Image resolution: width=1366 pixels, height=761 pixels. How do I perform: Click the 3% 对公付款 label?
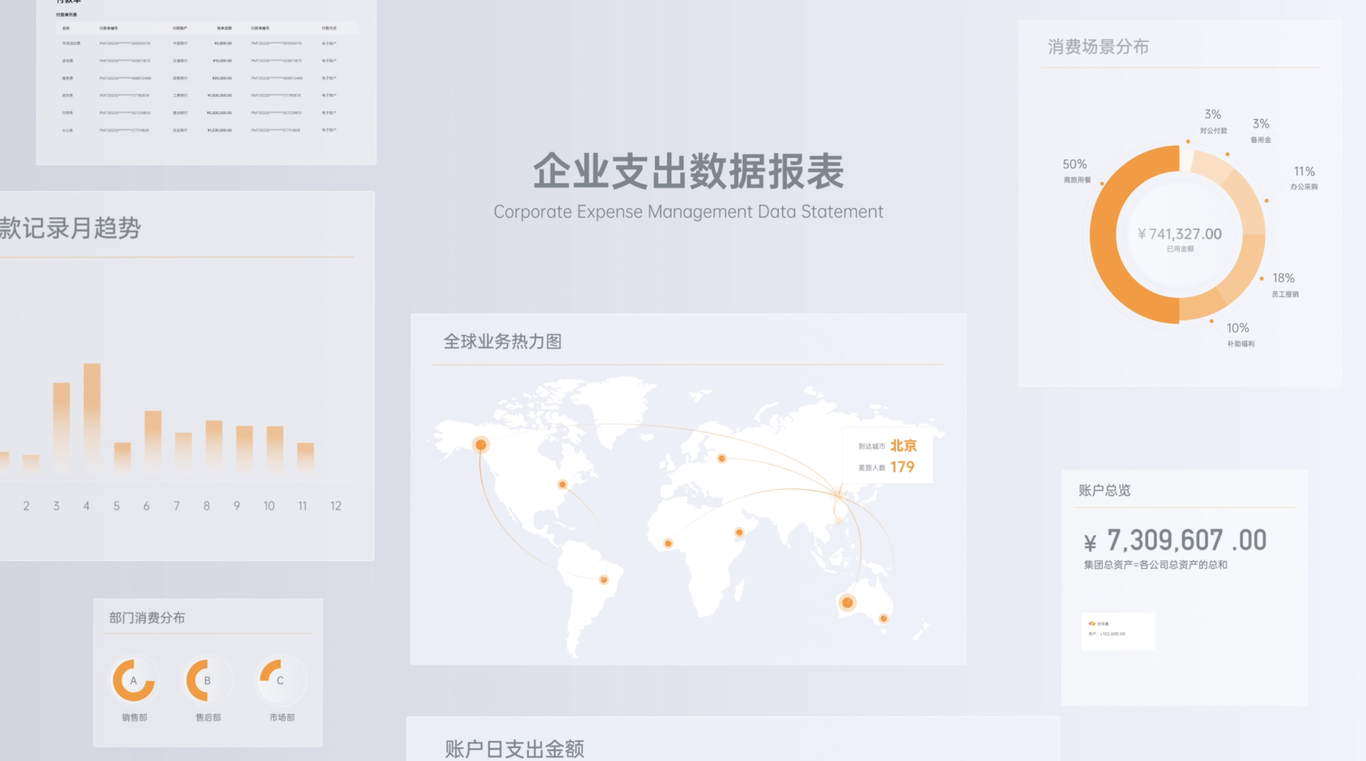click(x=1213, y=122)
